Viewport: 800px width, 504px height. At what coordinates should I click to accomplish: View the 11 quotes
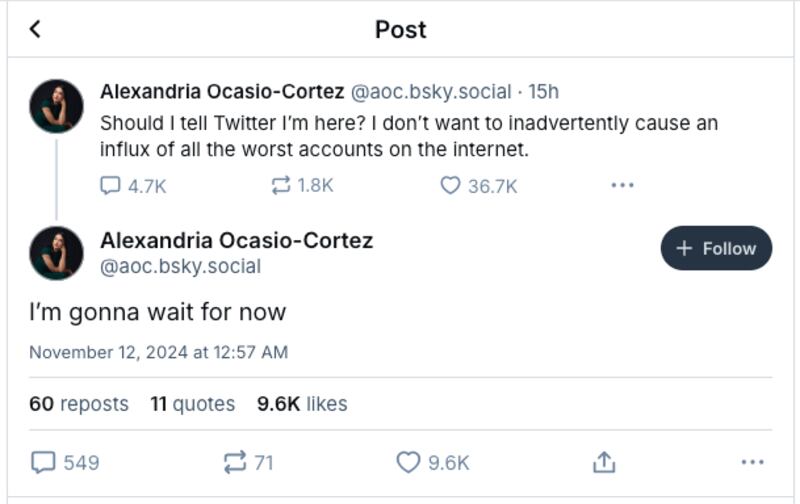pos(193,404)
